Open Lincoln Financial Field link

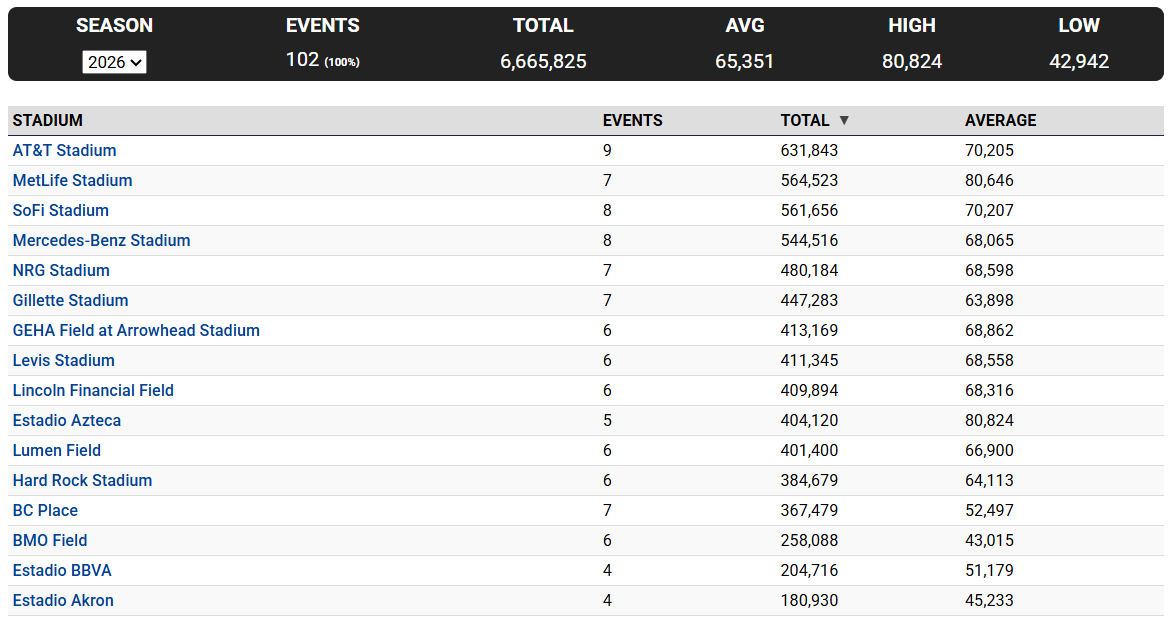93,390
